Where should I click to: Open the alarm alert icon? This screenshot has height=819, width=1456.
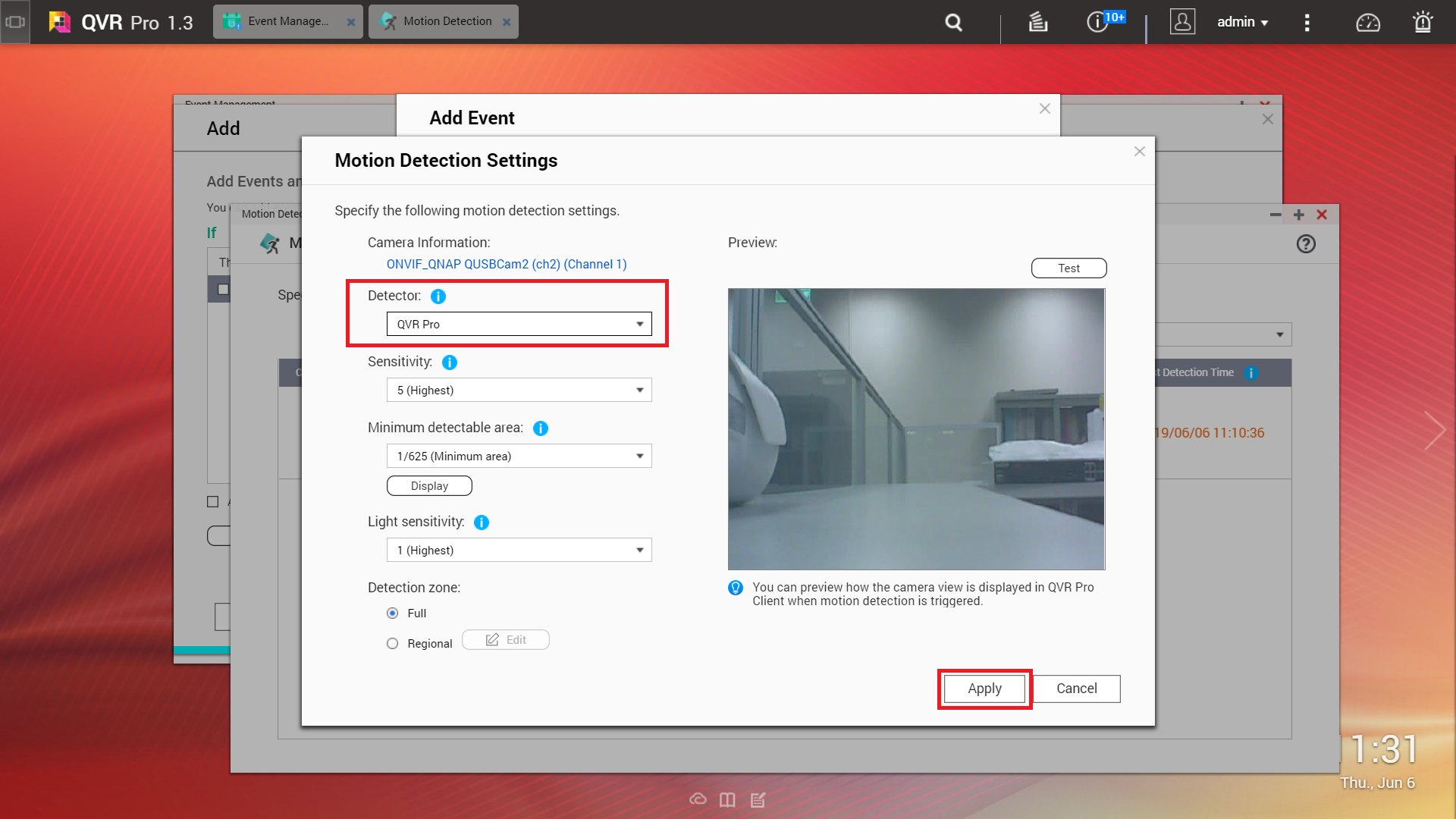1423,22
